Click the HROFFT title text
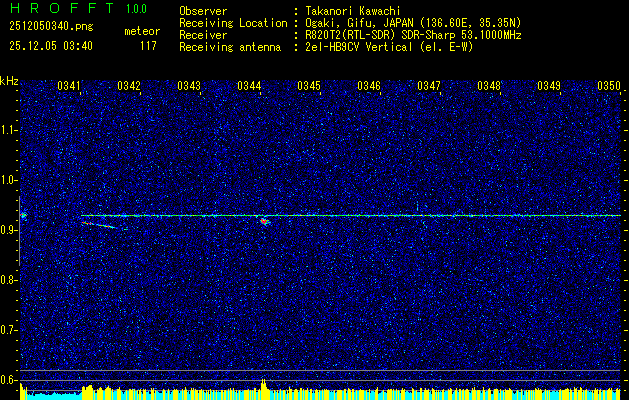 pos(61,8)
